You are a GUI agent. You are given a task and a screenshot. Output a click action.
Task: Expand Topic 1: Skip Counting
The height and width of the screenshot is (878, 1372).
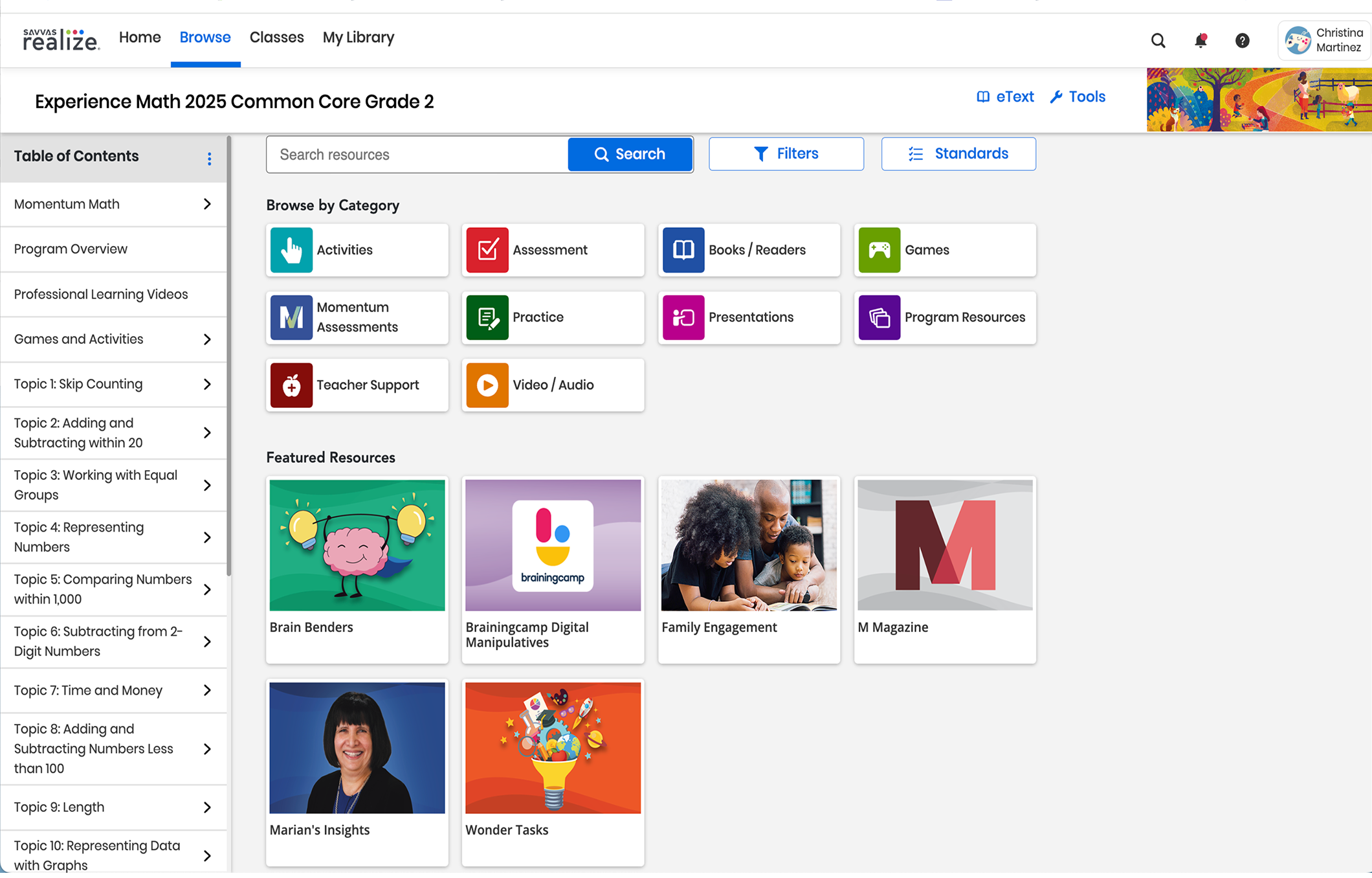pyautogui.click(x=207, y=384)
